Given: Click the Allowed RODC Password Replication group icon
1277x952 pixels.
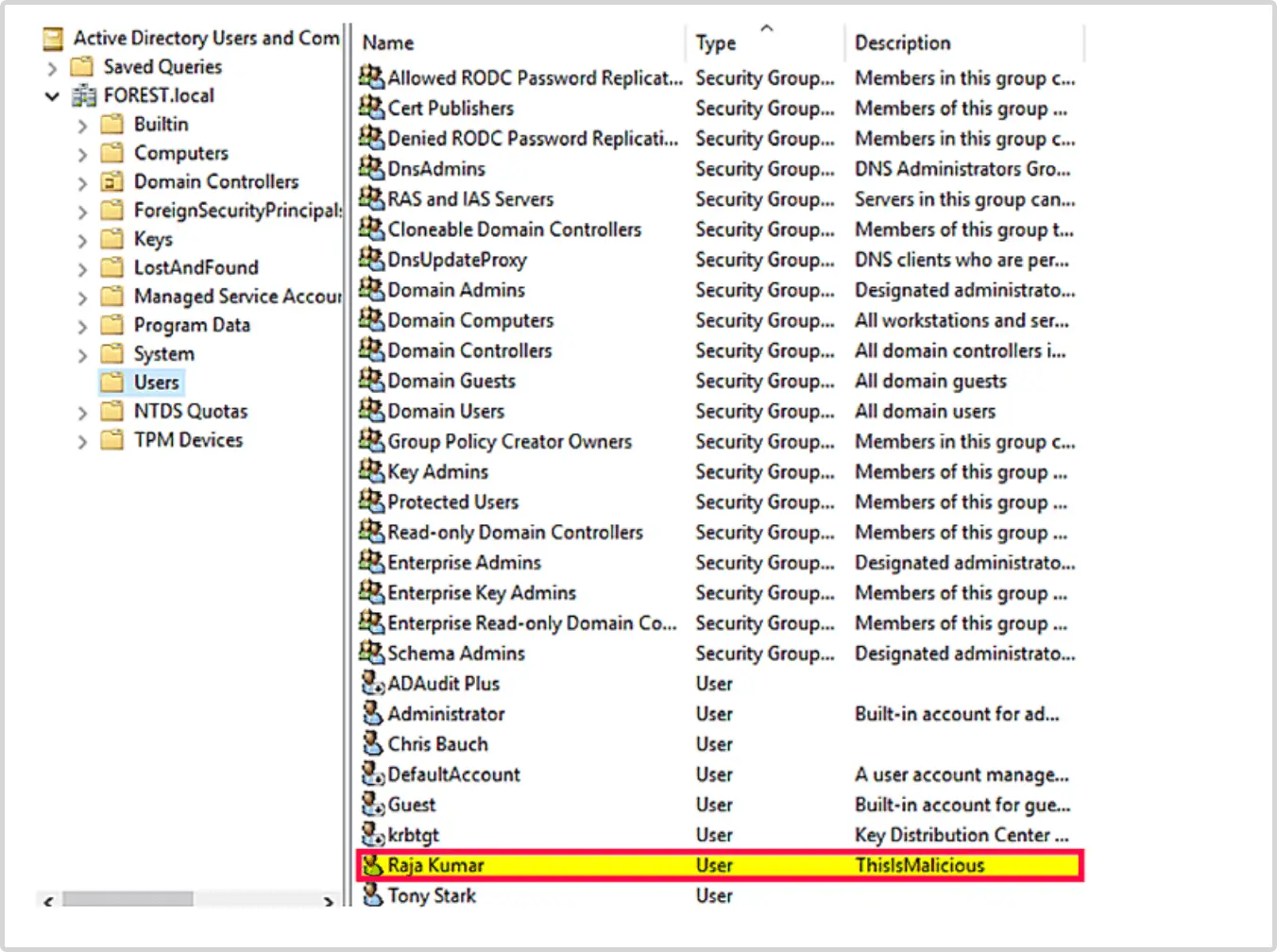Looking at the screenshot, I should [371, 76].
